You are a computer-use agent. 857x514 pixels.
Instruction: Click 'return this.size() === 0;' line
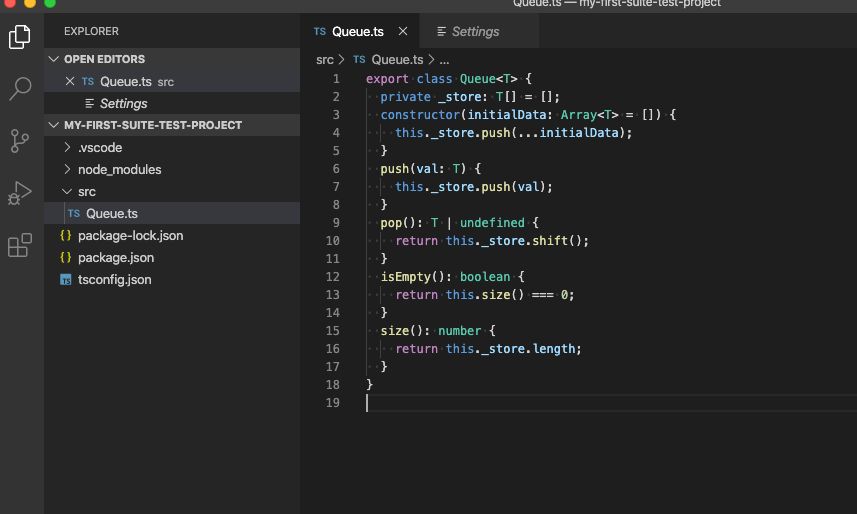pos(485,295)
